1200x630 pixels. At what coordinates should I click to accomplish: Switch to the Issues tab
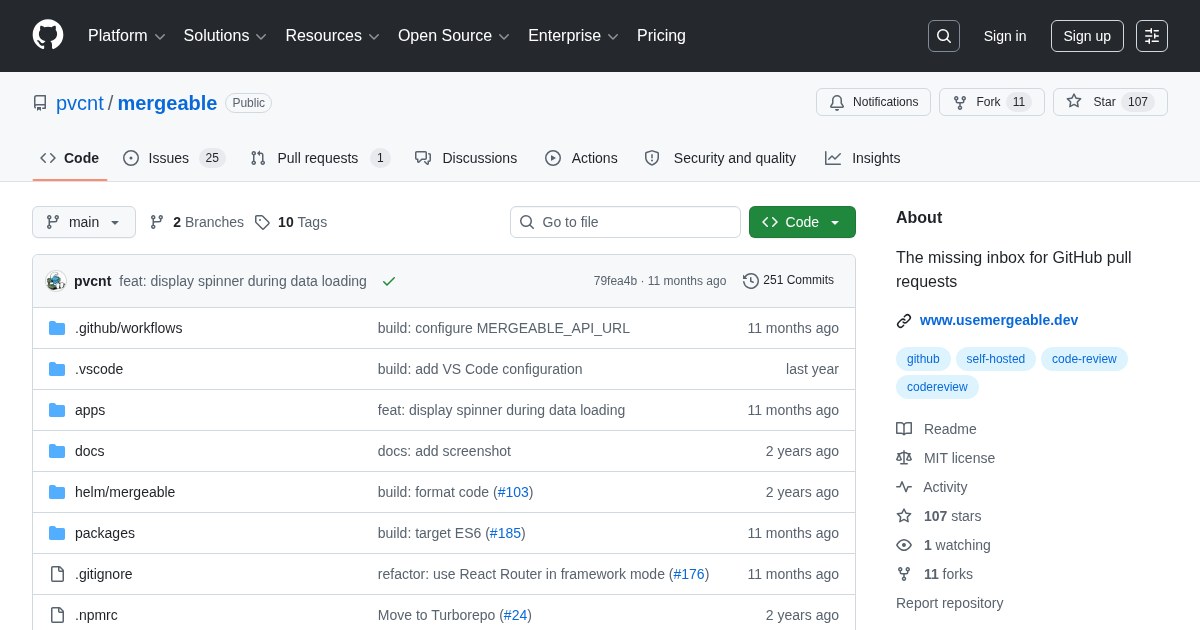click(x=174, y=158)
